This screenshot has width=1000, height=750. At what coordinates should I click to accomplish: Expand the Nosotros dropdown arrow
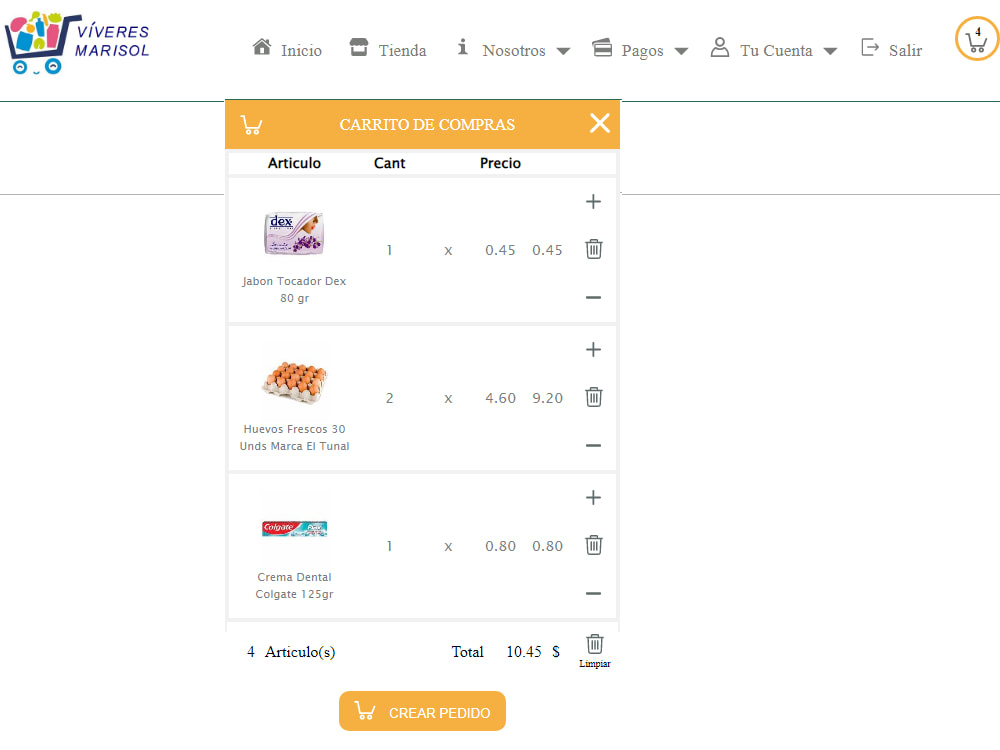click(x=563, y=51)
